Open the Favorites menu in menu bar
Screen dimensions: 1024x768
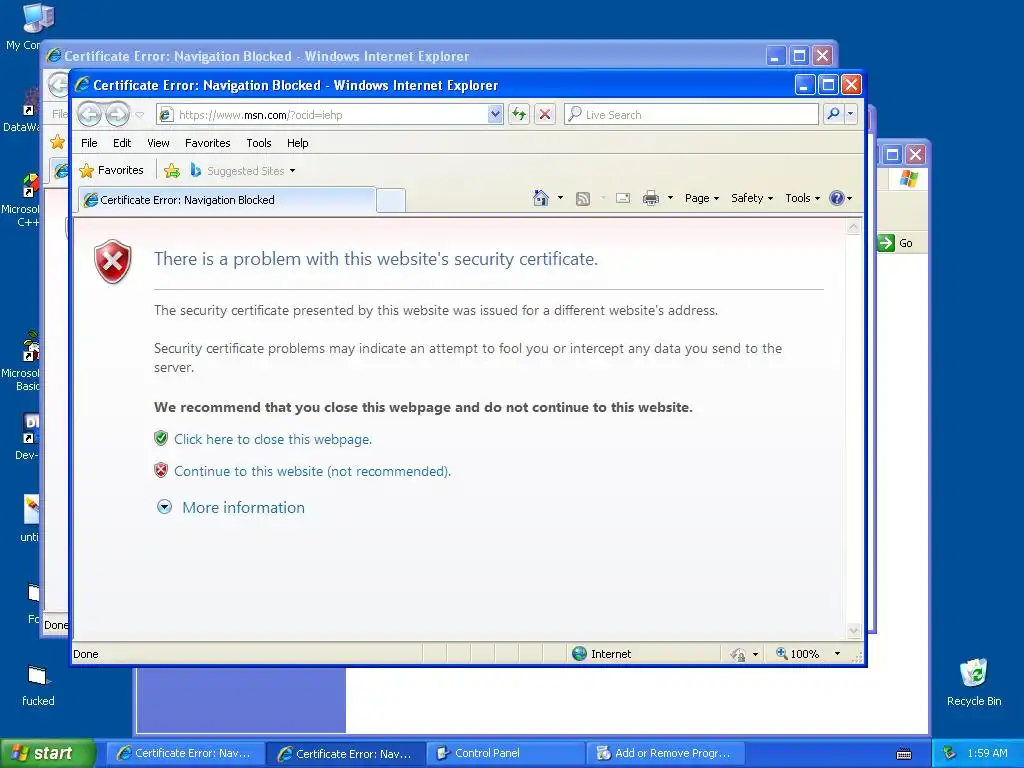(x=208, y=143)
